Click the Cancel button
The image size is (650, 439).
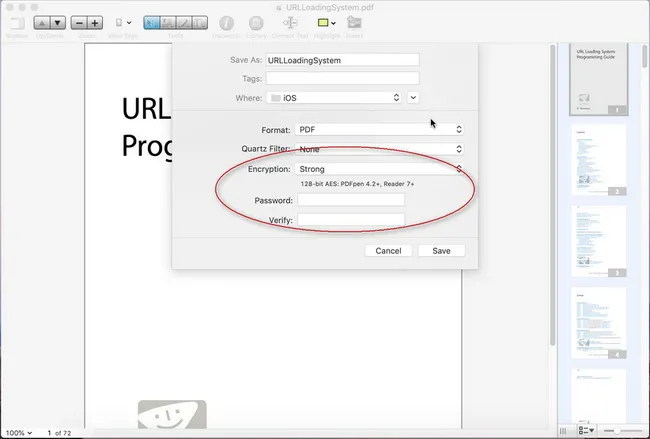(388, 251)
